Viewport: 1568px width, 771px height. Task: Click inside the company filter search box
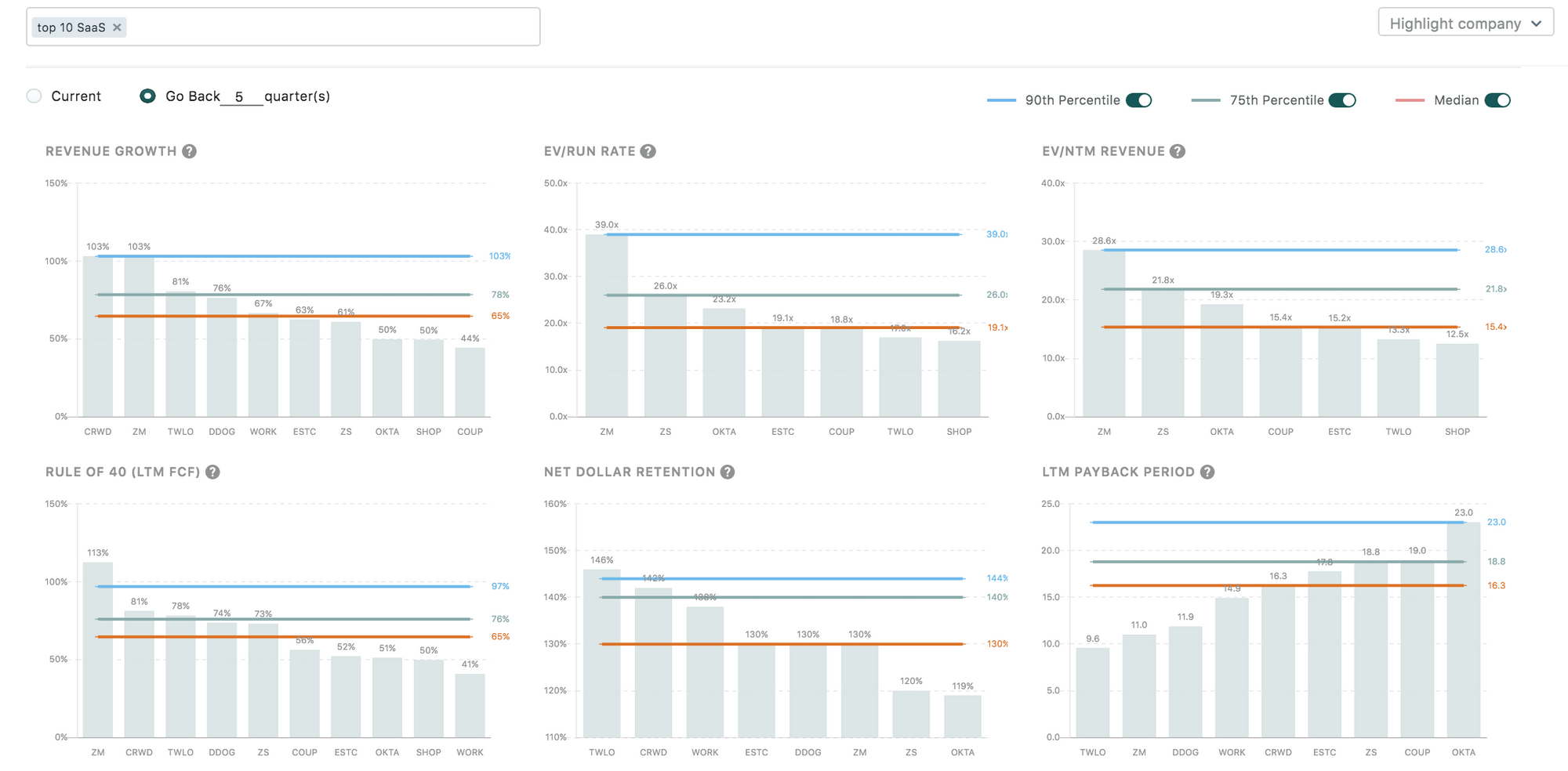point(283,27)
